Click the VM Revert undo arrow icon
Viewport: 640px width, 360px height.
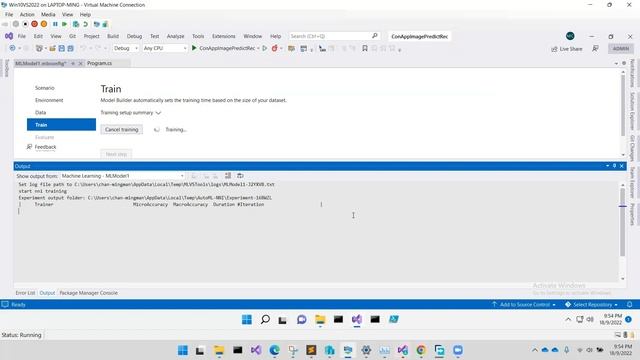click(85, 24)
